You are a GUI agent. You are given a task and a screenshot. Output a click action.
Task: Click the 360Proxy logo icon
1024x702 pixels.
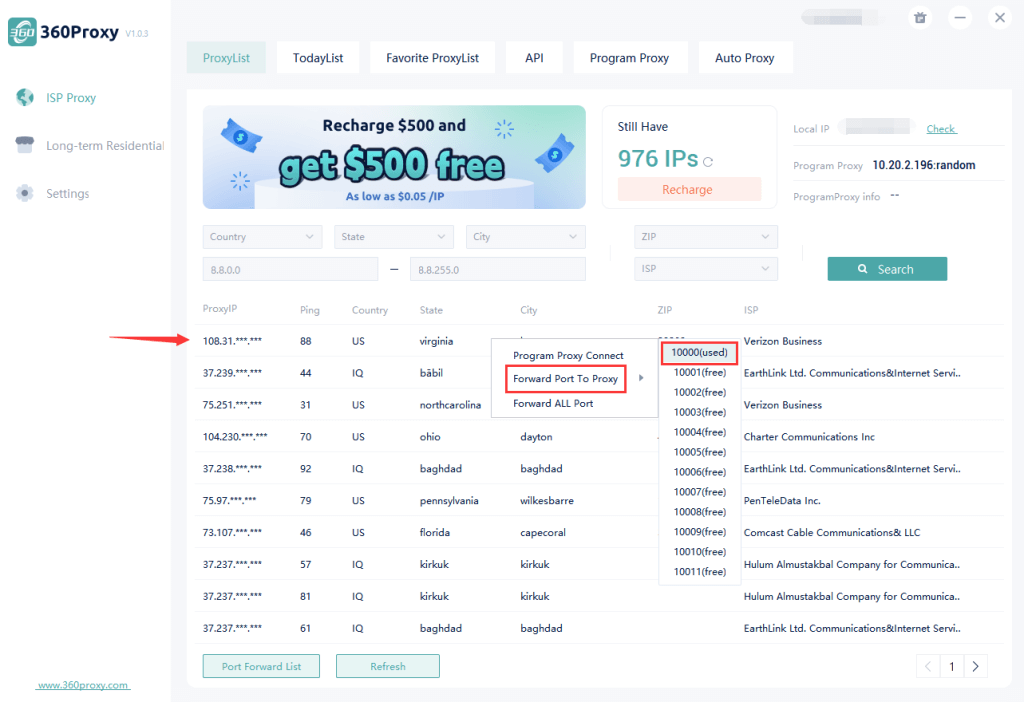(22, 31)
